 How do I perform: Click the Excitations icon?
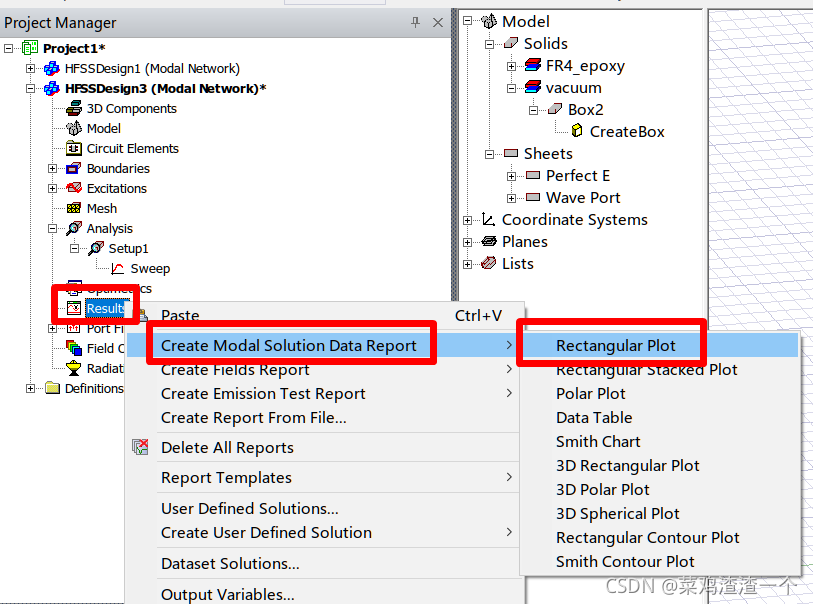74,189
